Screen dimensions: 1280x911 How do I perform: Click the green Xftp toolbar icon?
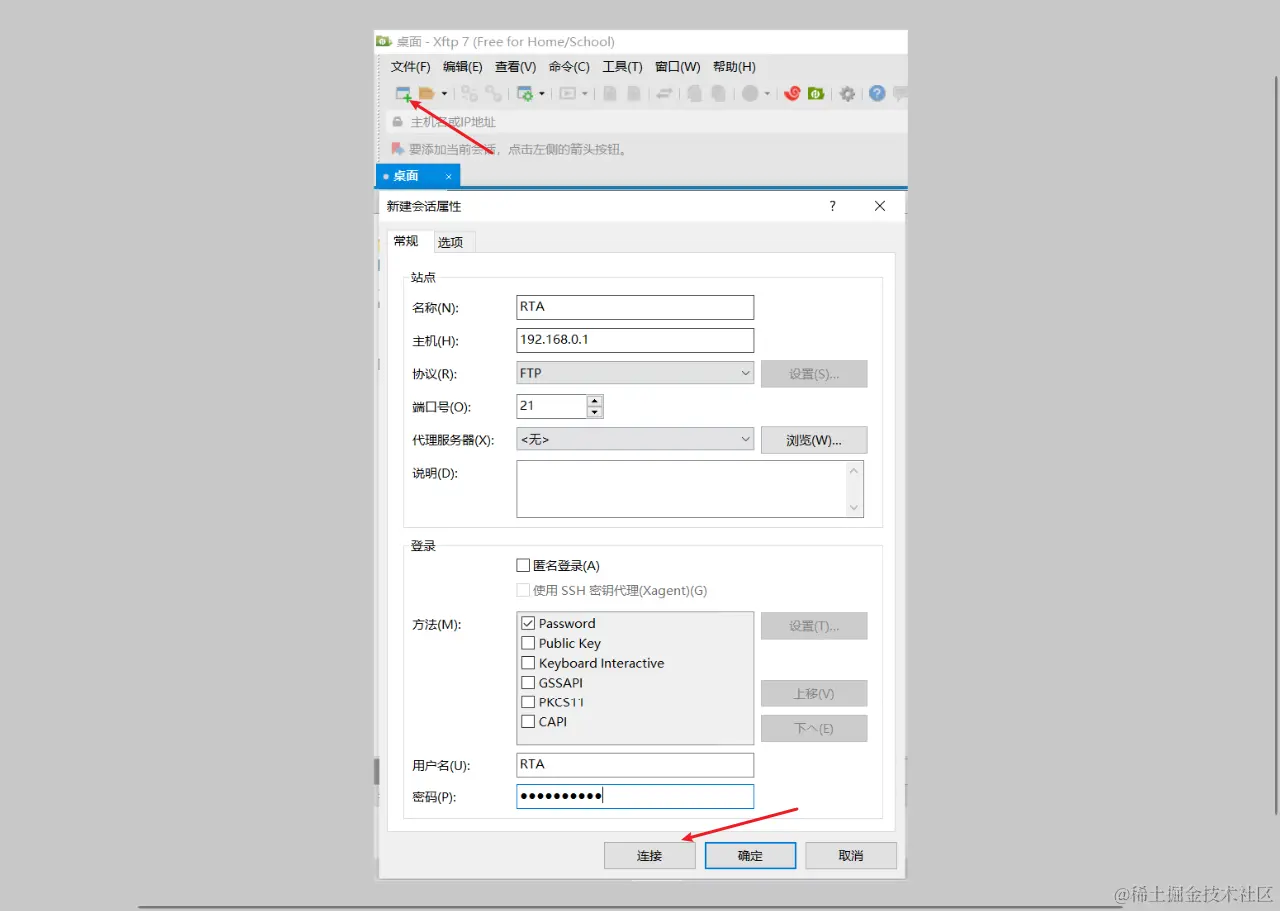tap(816, 94)
